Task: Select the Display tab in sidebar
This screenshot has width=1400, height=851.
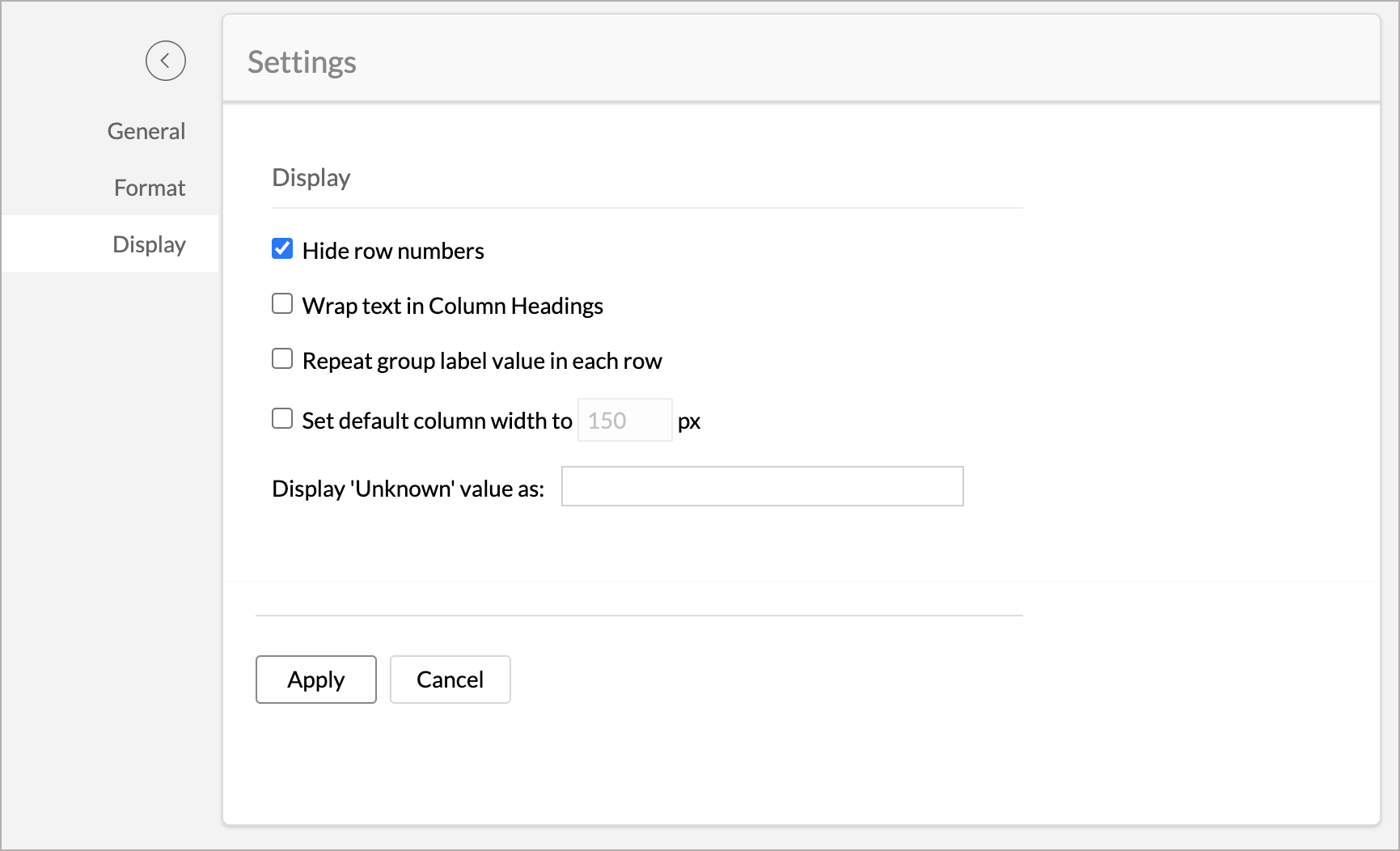Action: tap(149, 244)
